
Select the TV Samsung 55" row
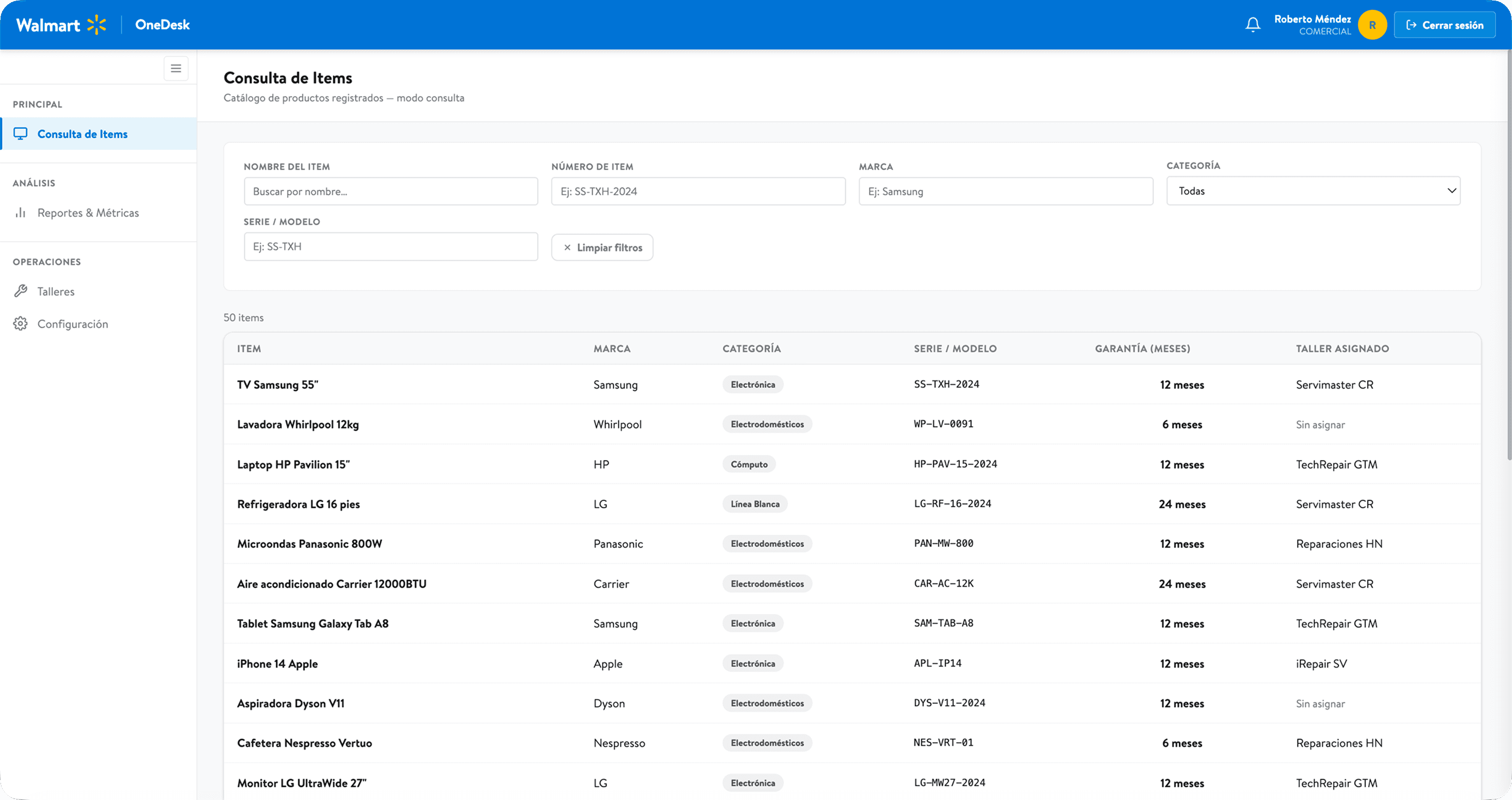[x=852, y=384]
